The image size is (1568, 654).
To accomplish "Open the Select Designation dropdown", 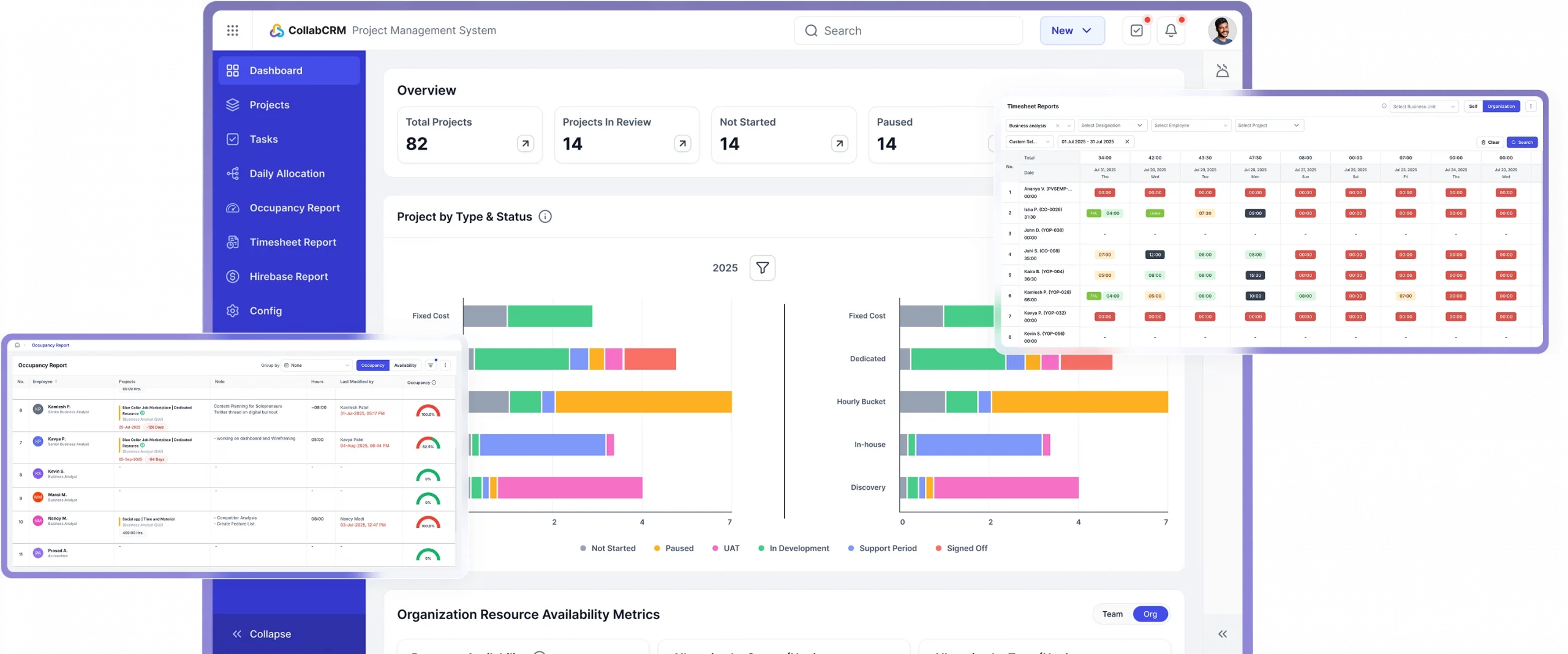I will (x=1112, y=126).
